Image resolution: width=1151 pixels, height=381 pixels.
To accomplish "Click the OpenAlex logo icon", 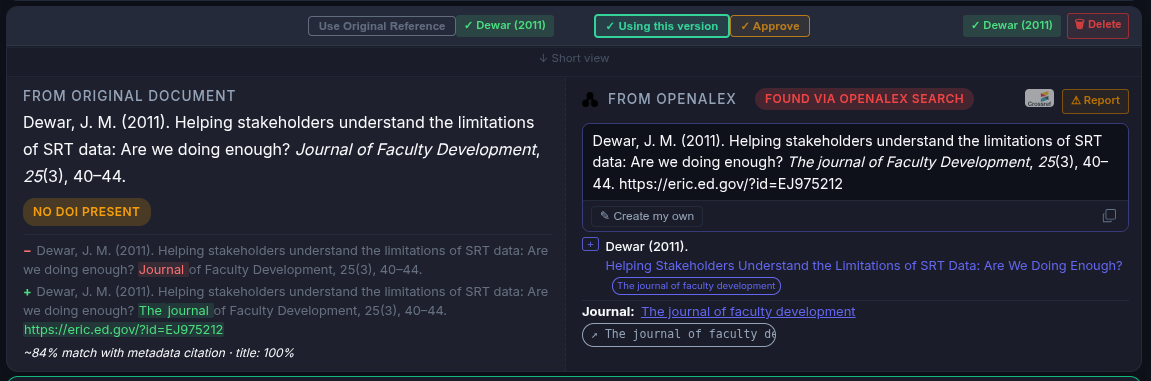I will 589,100.
